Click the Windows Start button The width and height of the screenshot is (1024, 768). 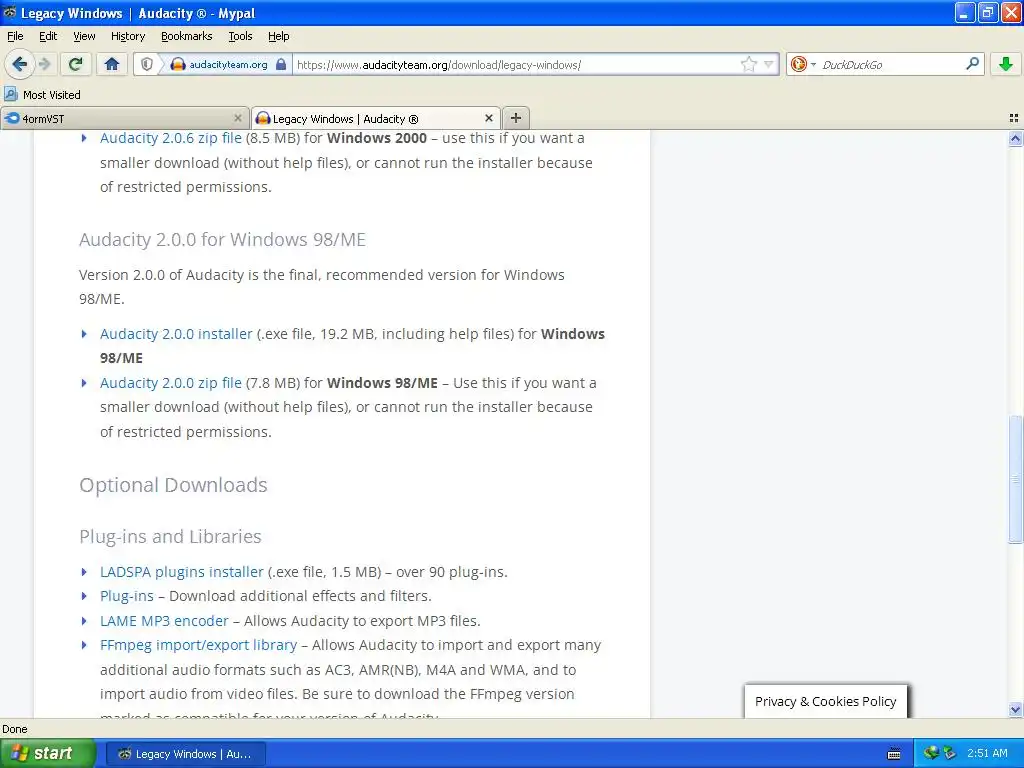point(47,754)
